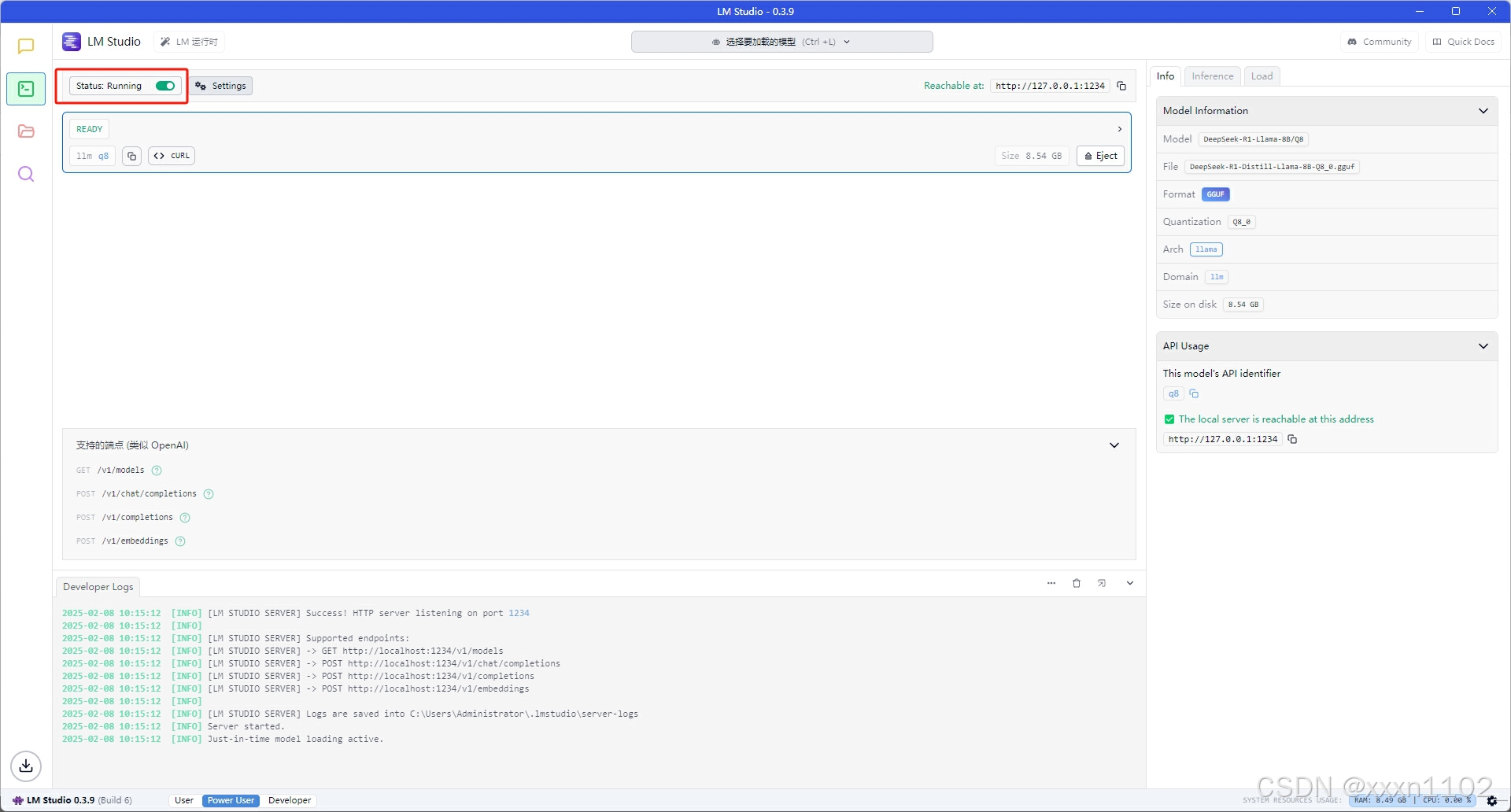Click Quantization value Q8_0
The height and width of the screenshot is (812, 1511).
pyautogui.click(x=1241, y=222)
